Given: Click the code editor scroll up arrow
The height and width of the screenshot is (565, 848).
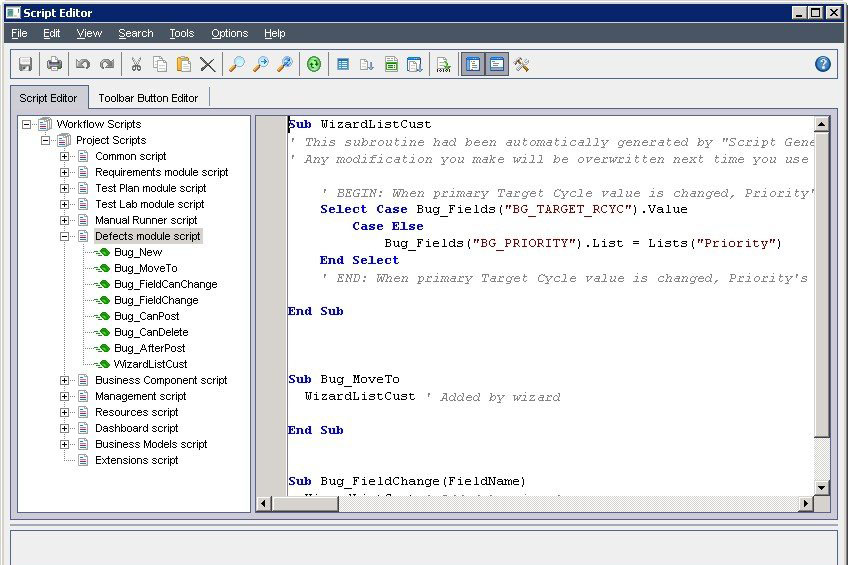Looking at the screenshot, I should (x=822, y=124).
